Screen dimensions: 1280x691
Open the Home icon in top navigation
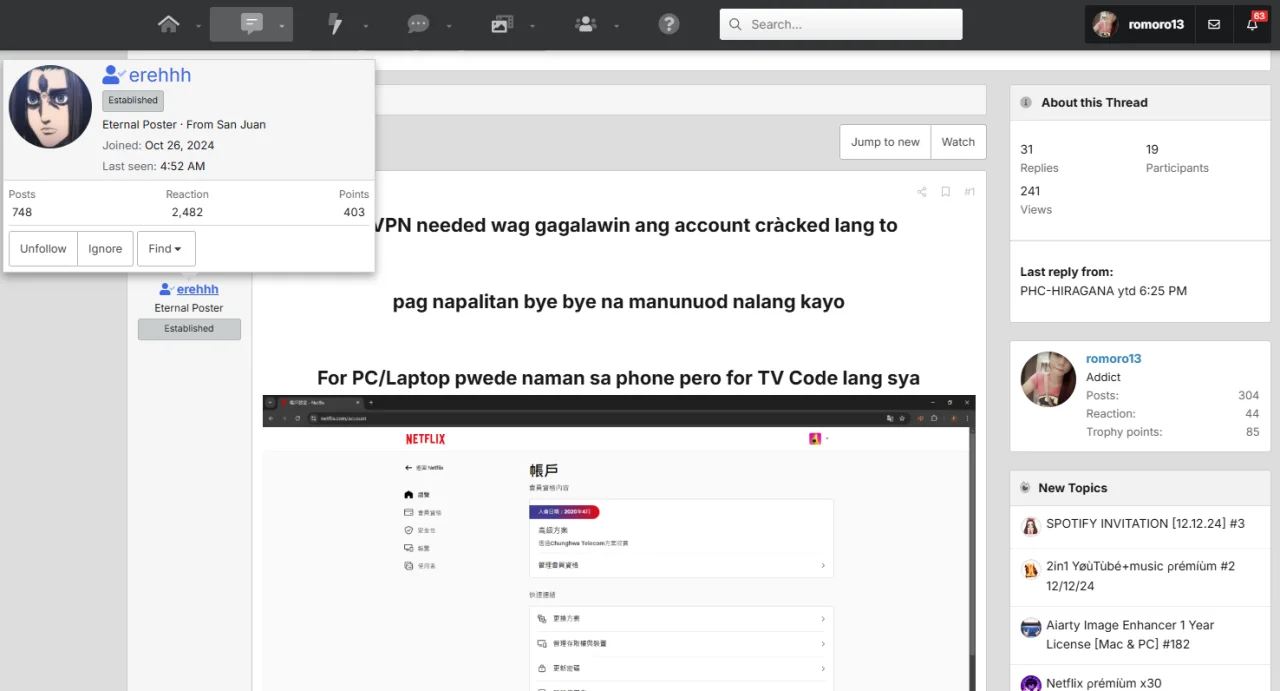(x=169, y=24)
